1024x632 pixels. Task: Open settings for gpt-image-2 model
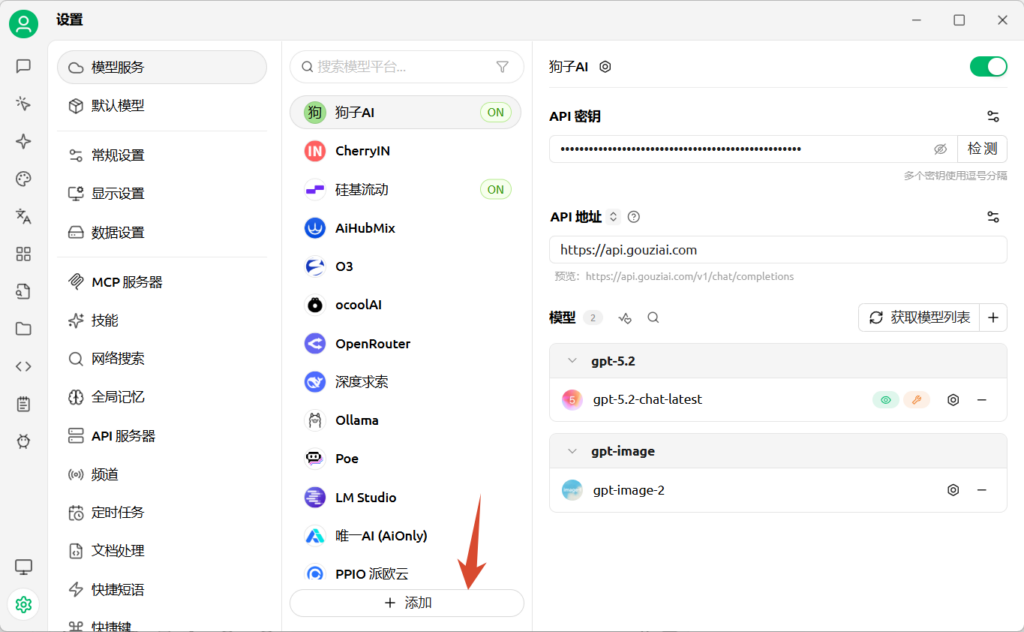[x=953, y=490]
